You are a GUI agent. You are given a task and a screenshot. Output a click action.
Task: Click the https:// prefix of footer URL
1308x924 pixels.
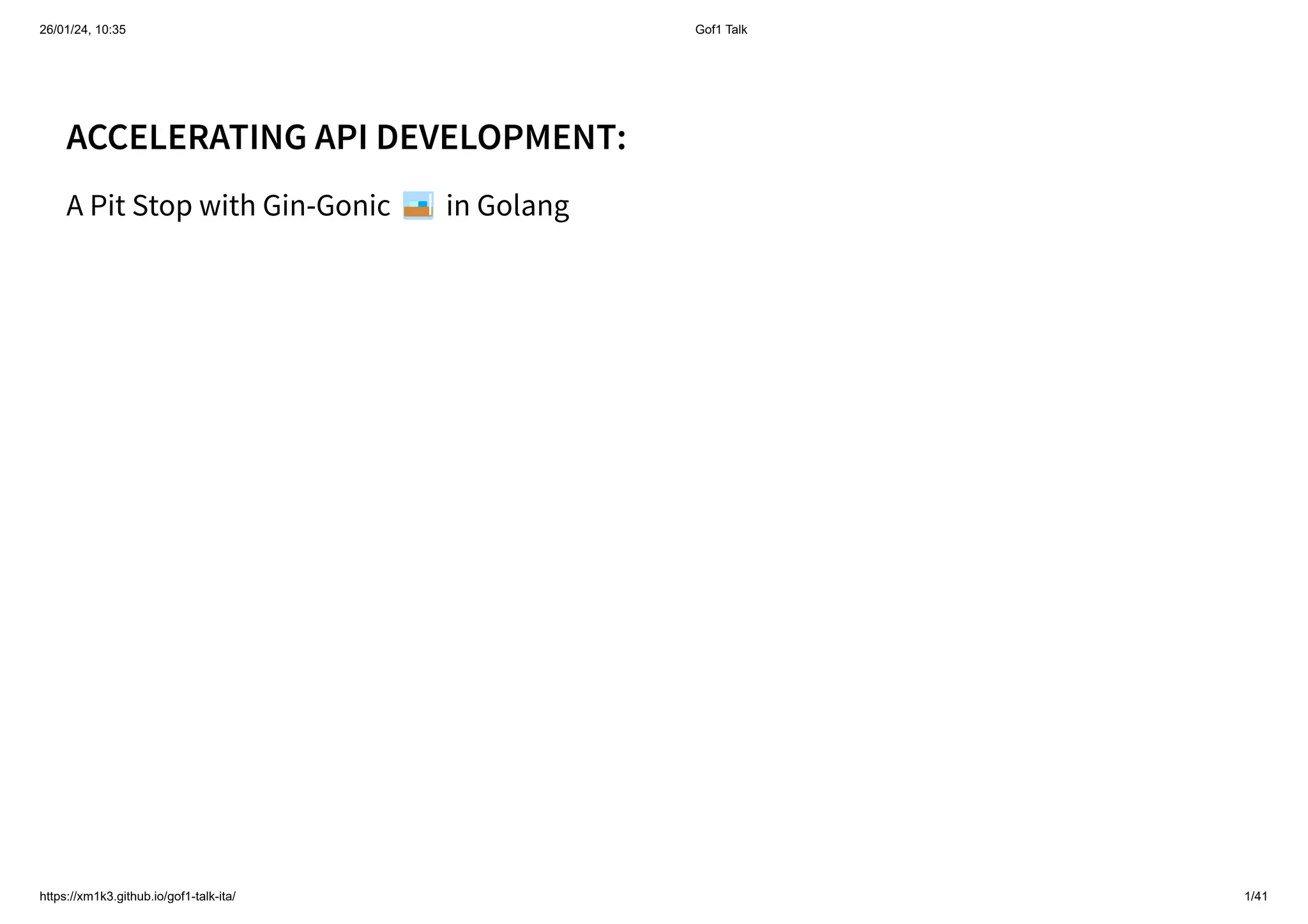point(57,896)
